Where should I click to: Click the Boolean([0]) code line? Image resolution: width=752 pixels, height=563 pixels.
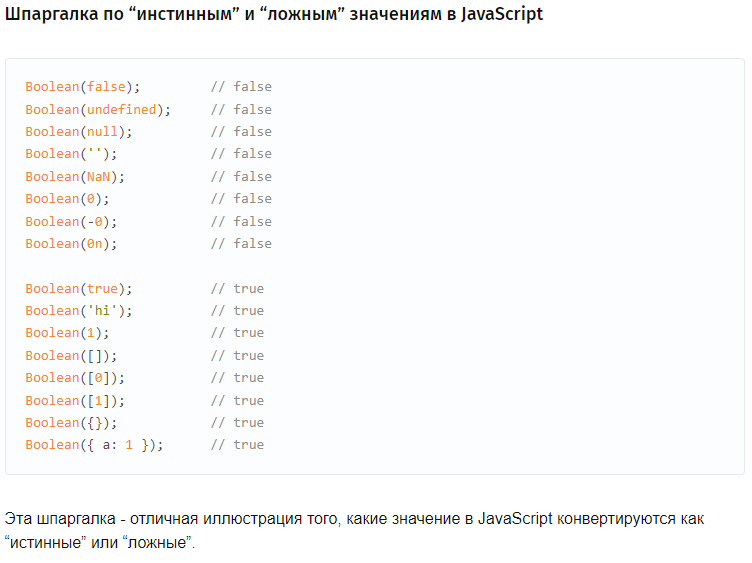coord(144,378)
